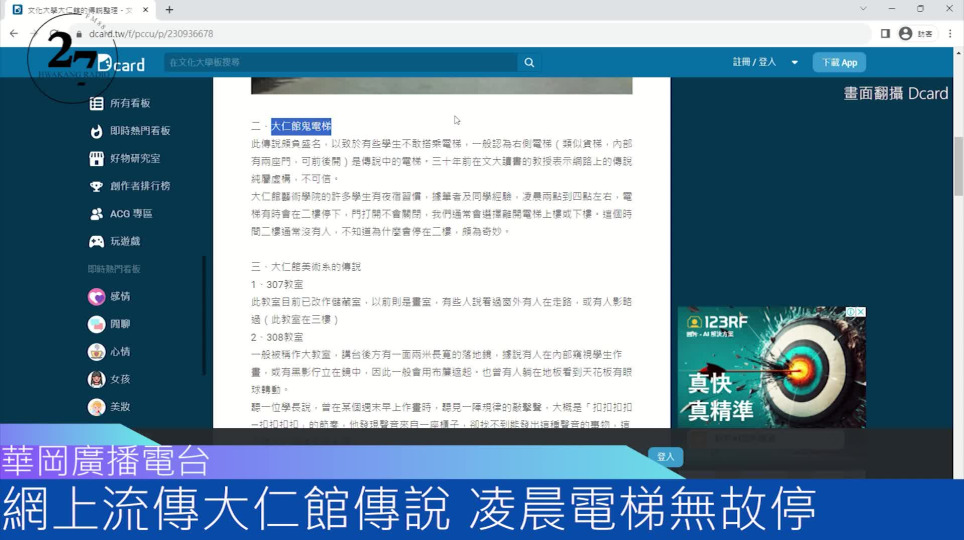
Task: Open the Chrome three-dot menu
Action: (x=949, y=33)
